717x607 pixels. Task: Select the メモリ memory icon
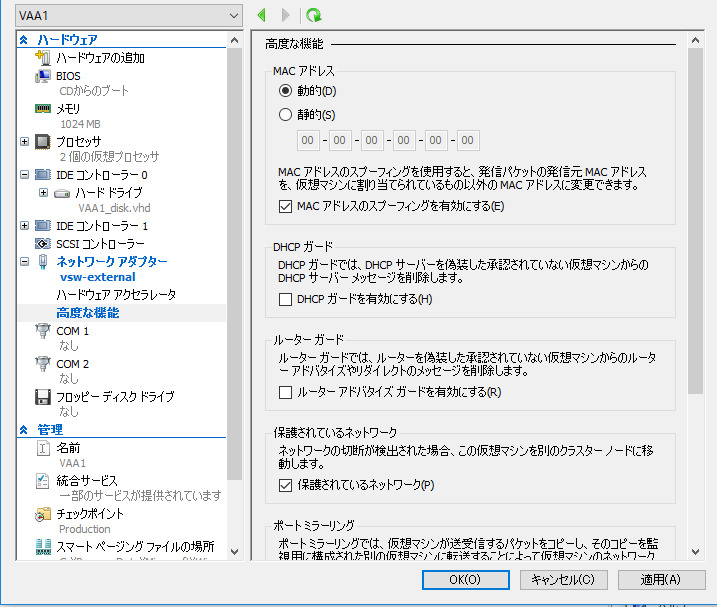(43, 109)
